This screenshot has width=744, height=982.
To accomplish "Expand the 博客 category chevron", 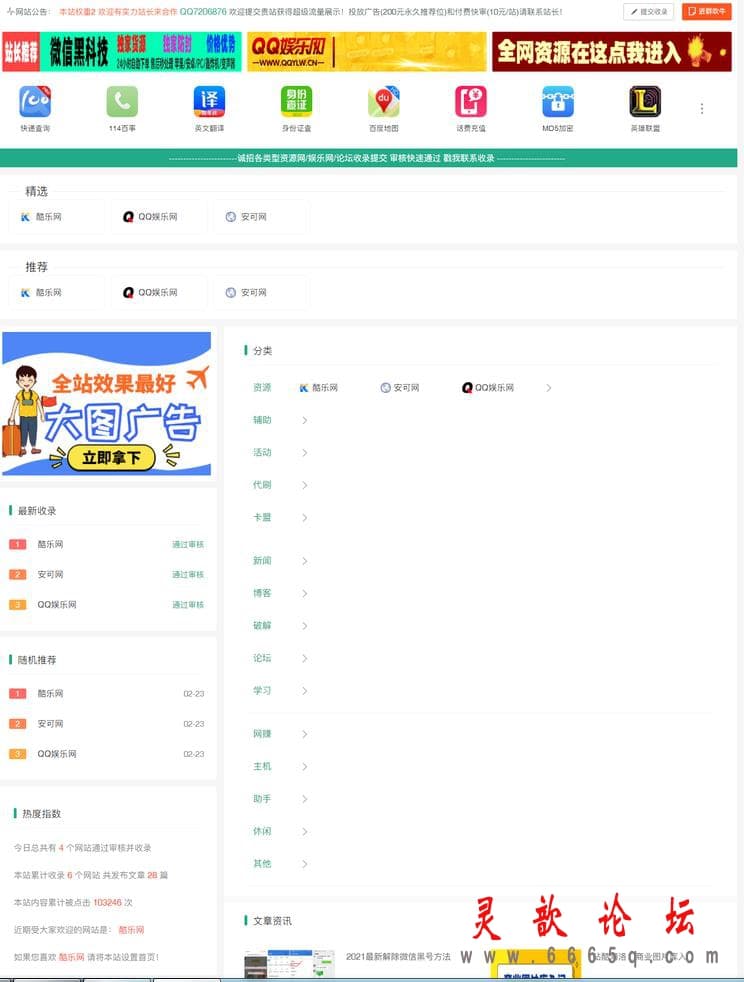I will 304,593.
